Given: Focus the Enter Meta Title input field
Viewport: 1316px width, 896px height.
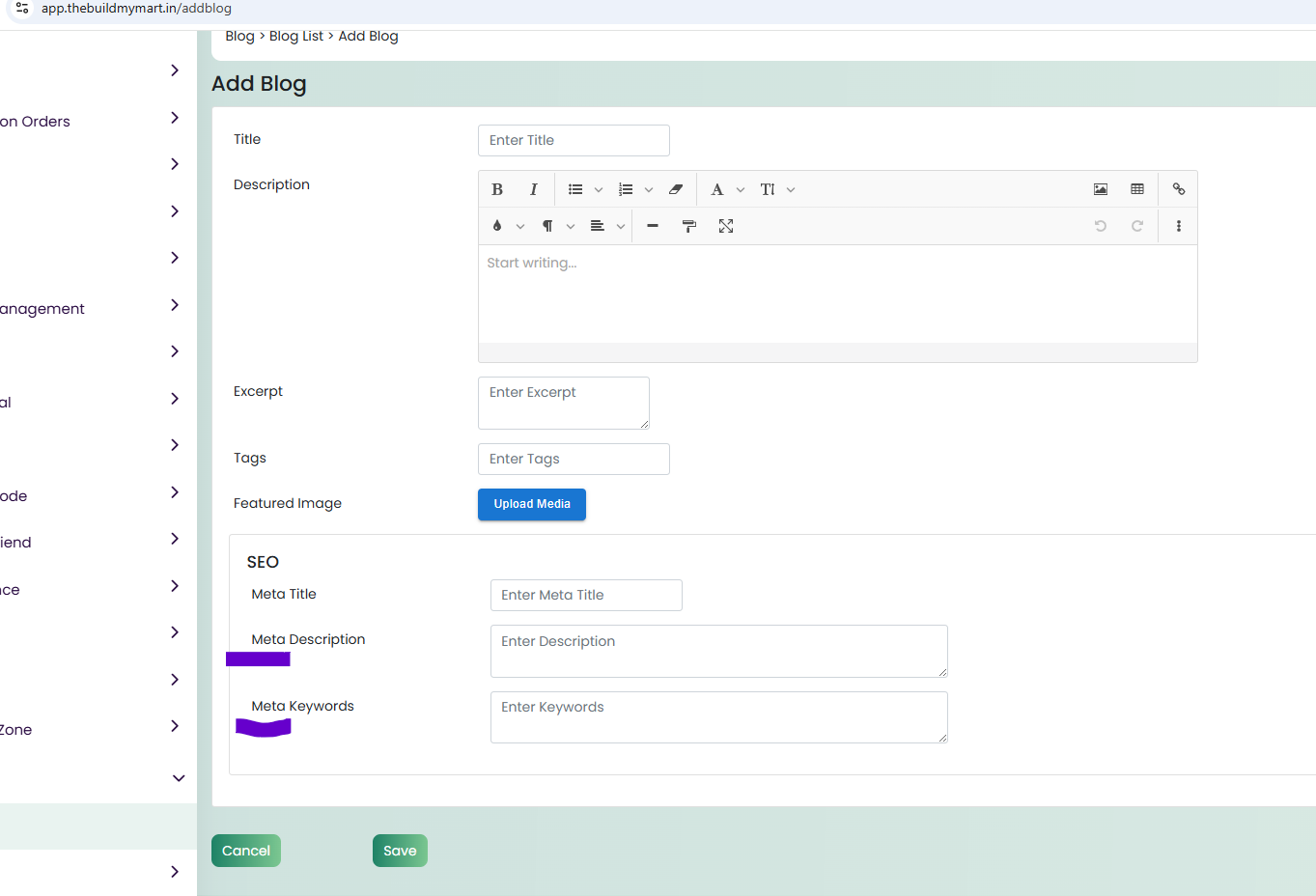Looking at the screenshot, I should (x=586, y=595).
